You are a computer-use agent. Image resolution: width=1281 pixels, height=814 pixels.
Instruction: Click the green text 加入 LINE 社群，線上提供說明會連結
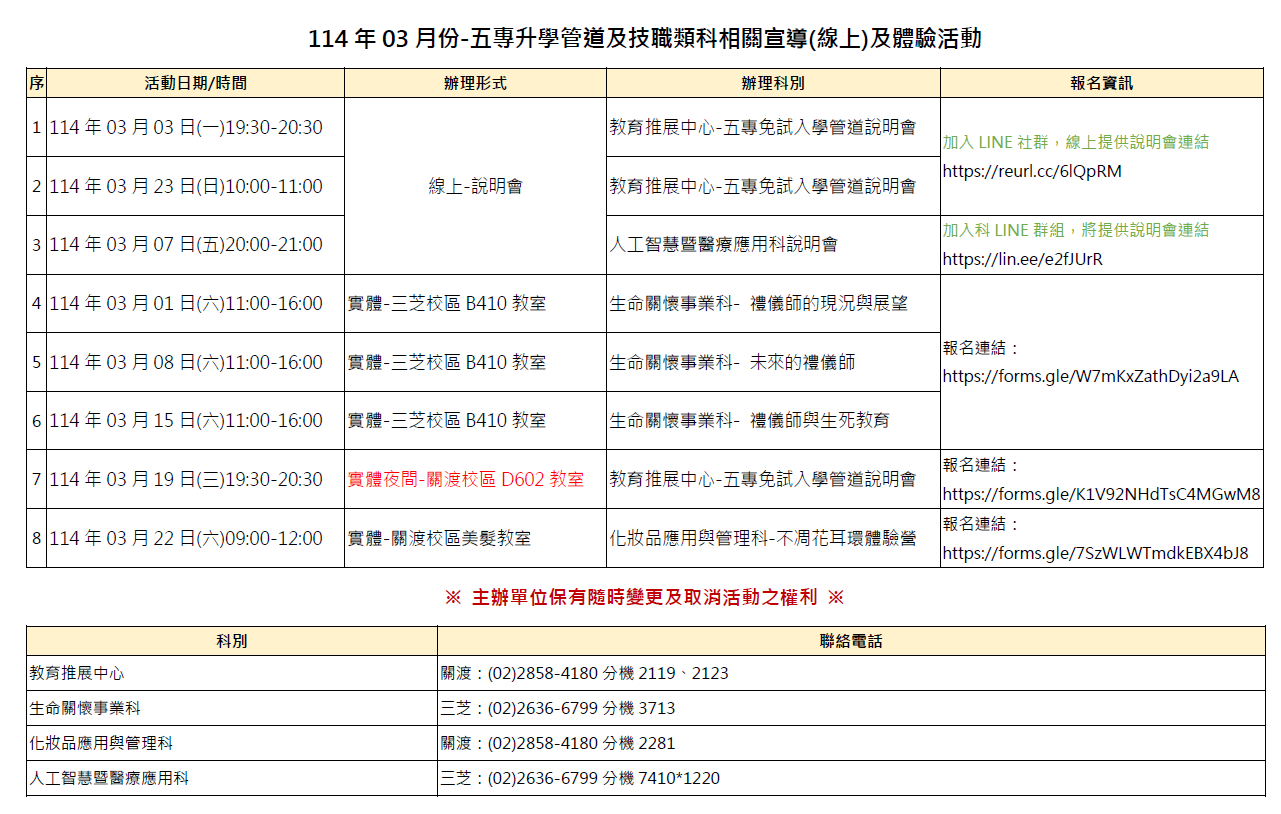tap(1075, 143)
